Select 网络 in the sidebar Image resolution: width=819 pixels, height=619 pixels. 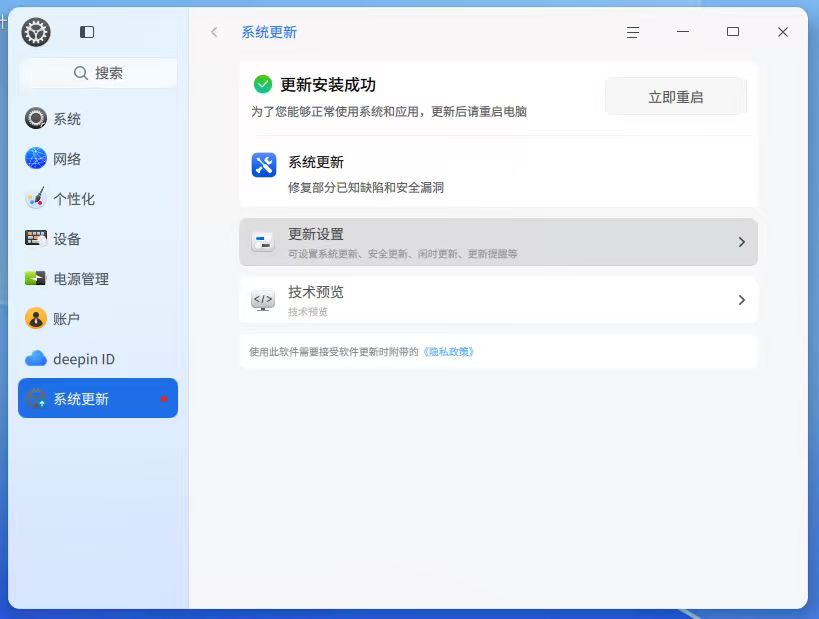98,158
